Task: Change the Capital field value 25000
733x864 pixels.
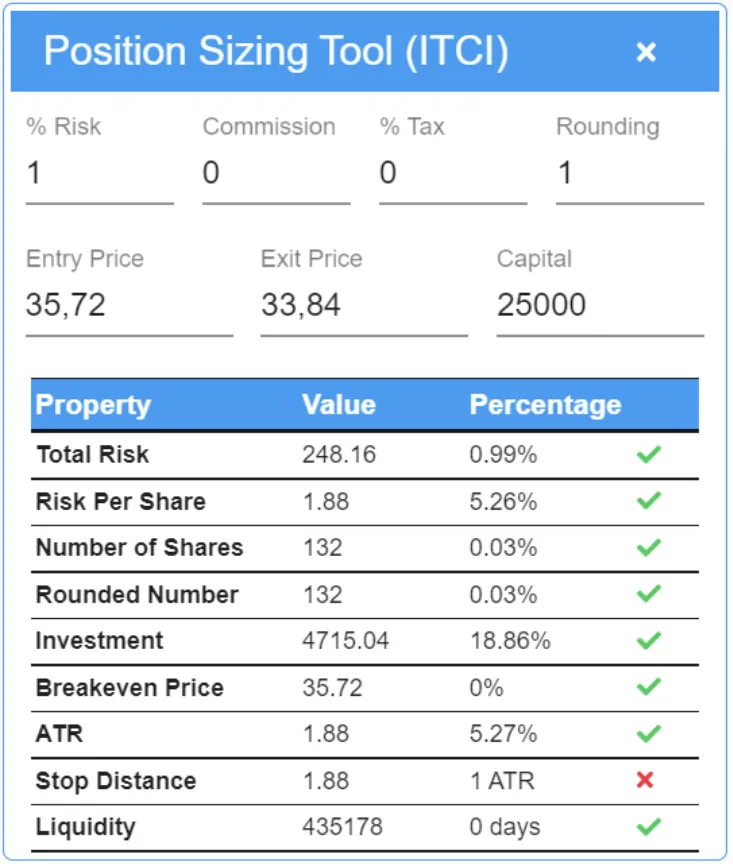Action: coord(600,306)
